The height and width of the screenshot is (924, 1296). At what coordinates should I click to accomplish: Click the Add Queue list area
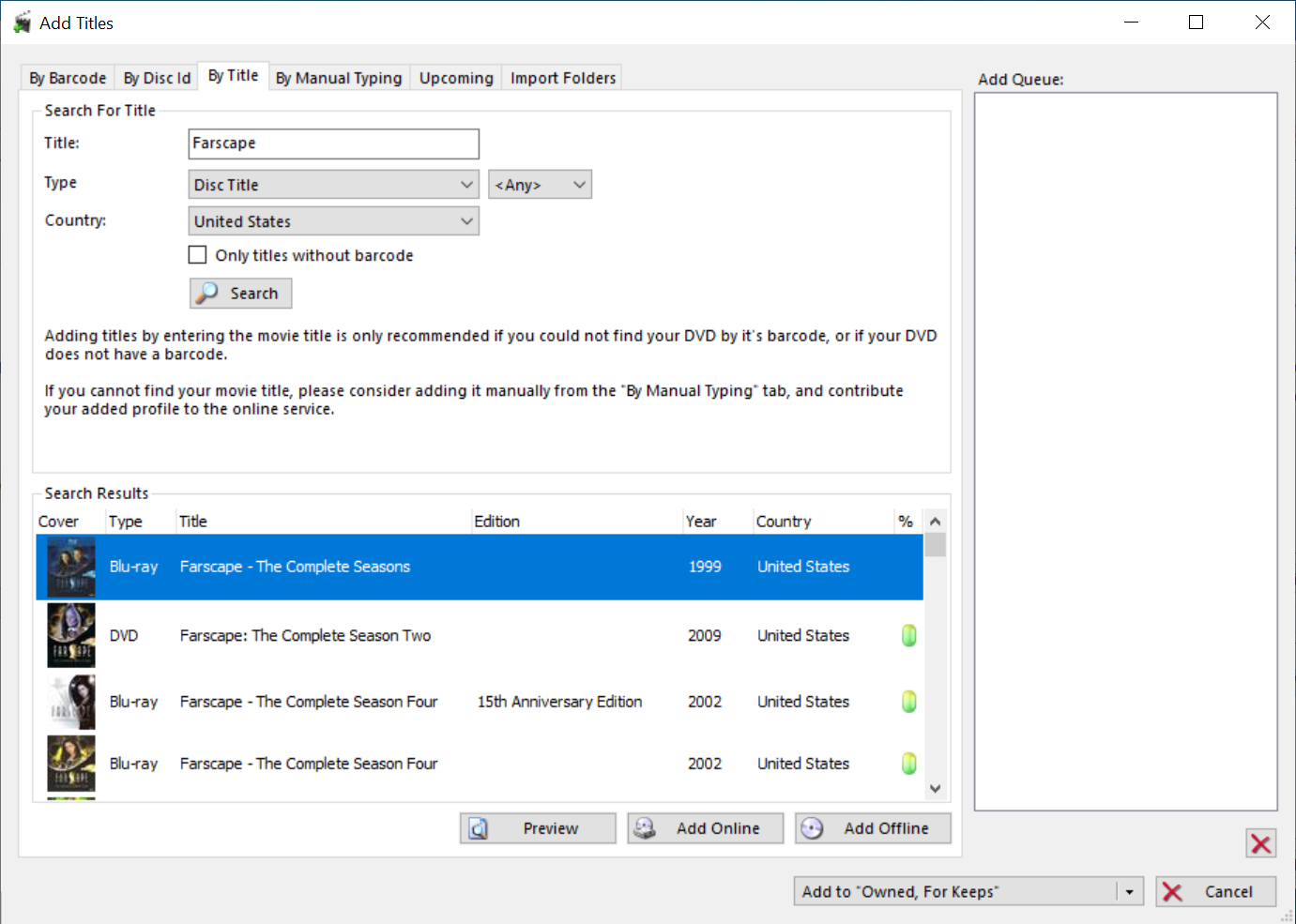[1126, 451]
